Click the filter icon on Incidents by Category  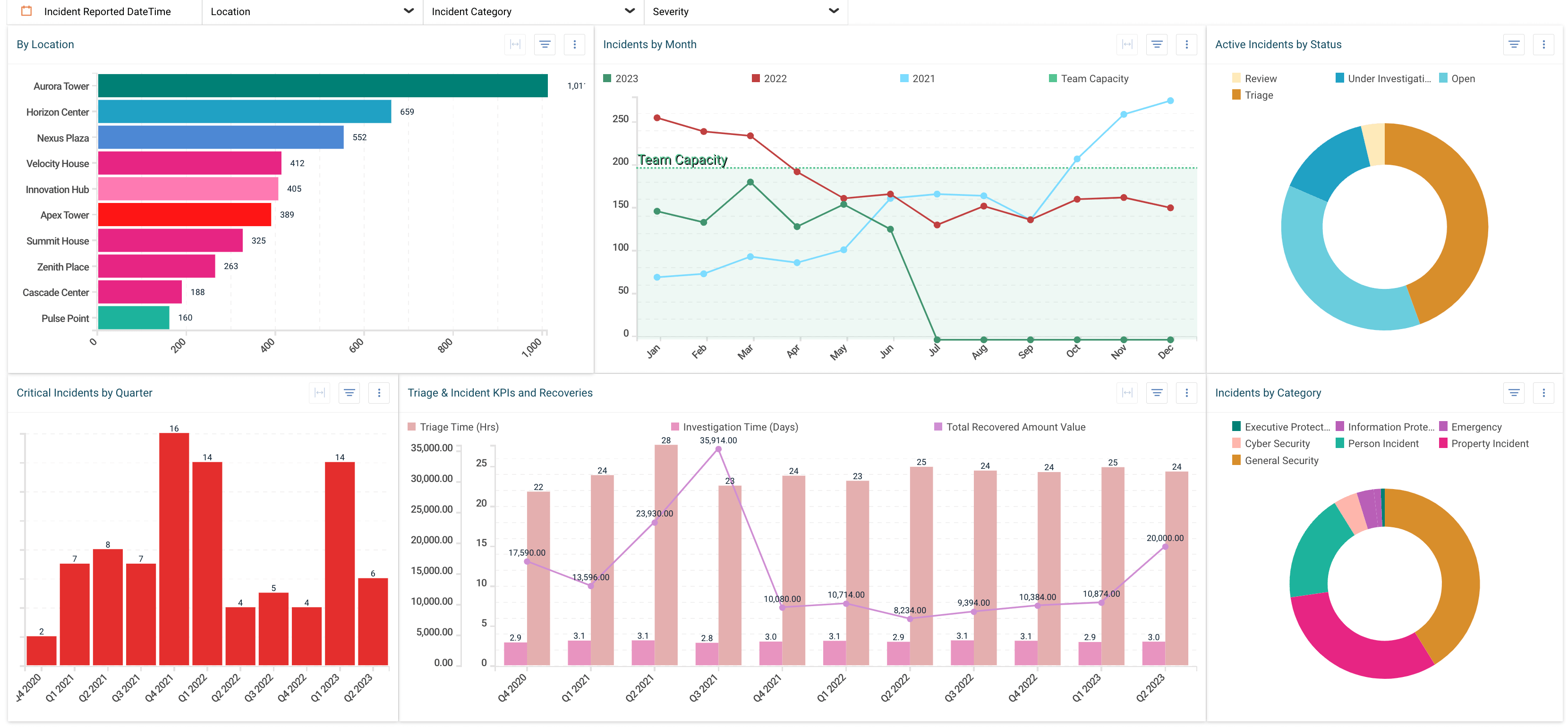(1514, 392)
